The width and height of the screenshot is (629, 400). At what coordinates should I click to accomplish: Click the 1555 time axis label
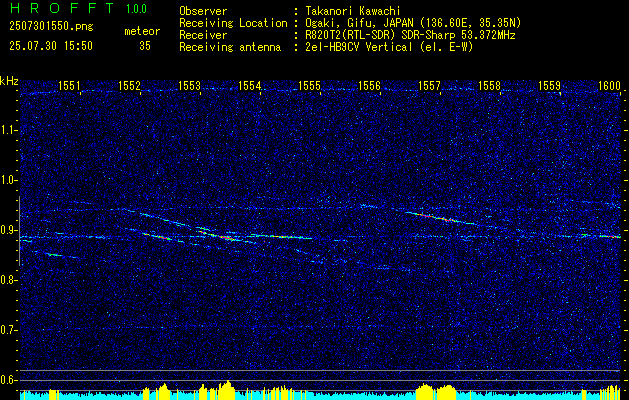(x=310, y=85)
